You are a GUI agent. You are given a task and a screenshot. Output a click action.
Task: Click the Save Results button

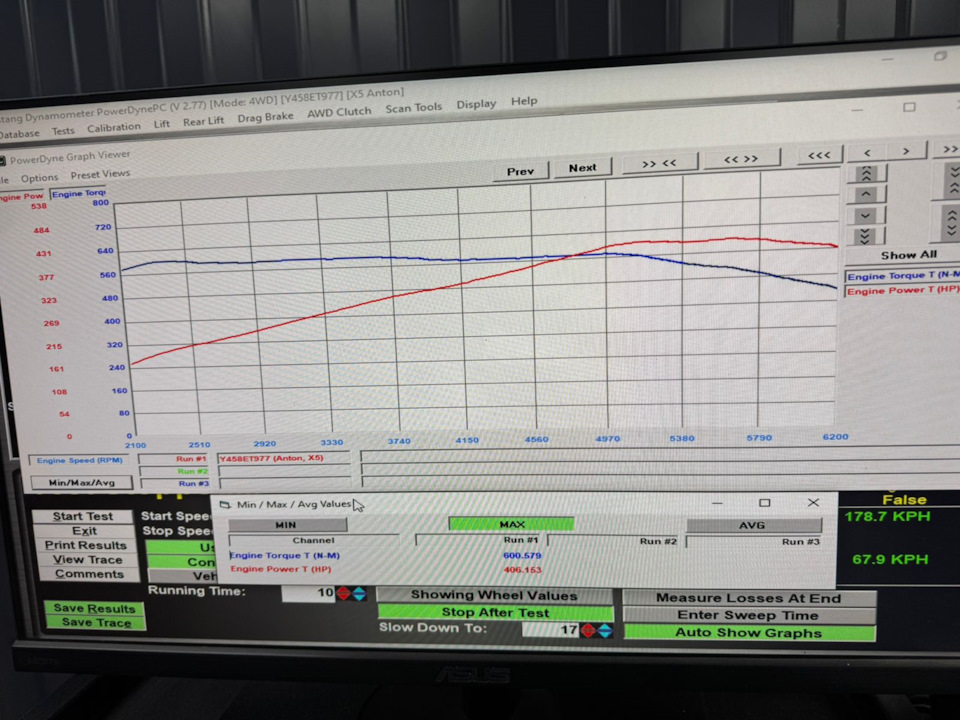(94, 608)
